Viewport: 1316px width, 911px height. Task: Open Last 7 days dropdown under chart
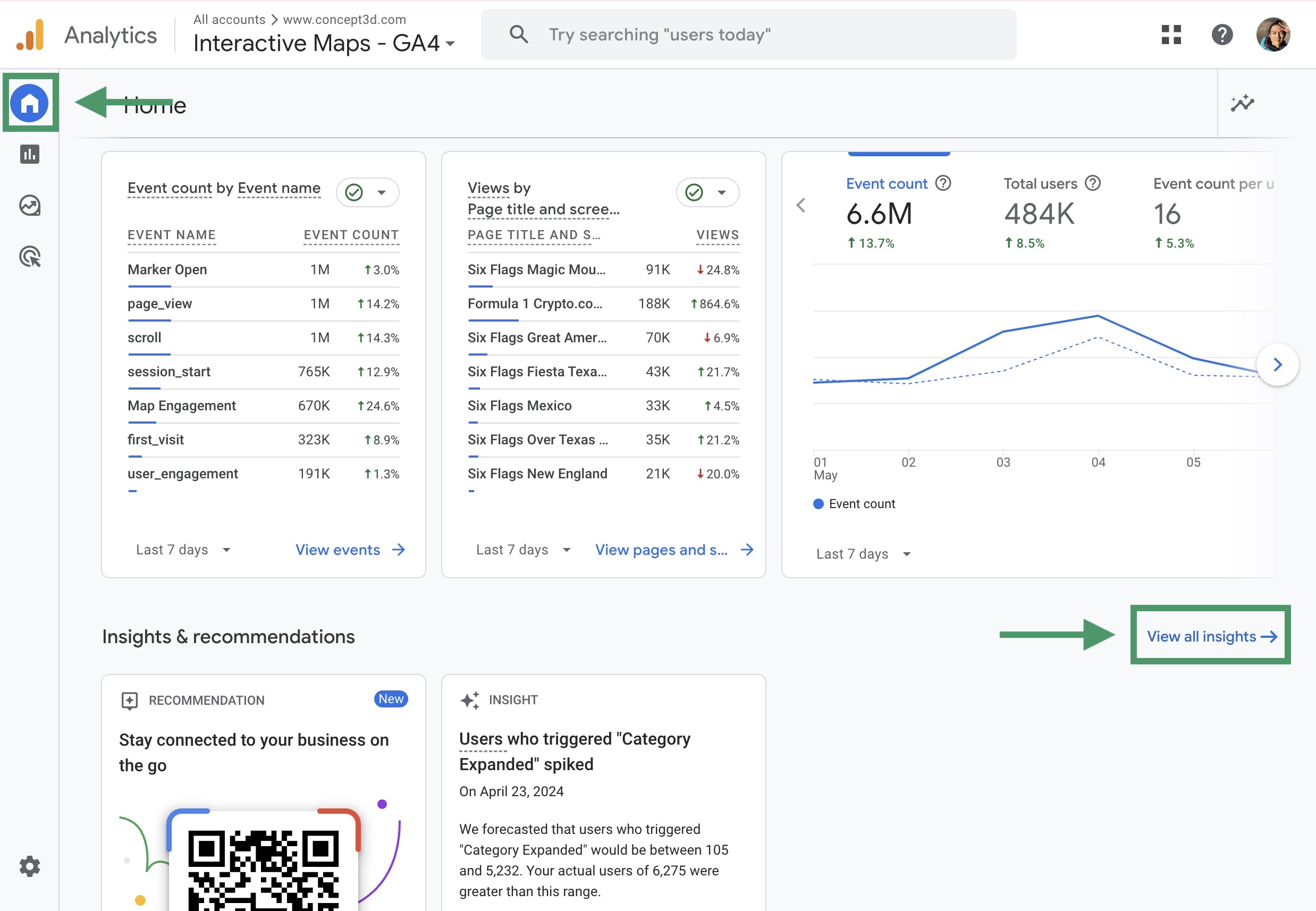(x=862, y=554)
